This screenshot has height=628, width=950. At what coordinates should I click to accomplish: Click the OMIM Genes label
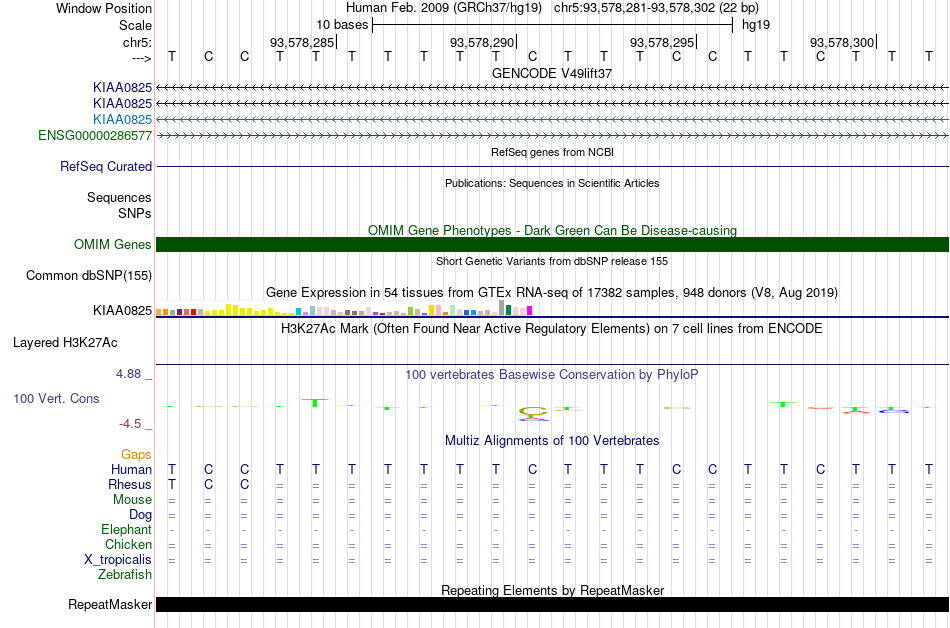click(x=113, y=244)
